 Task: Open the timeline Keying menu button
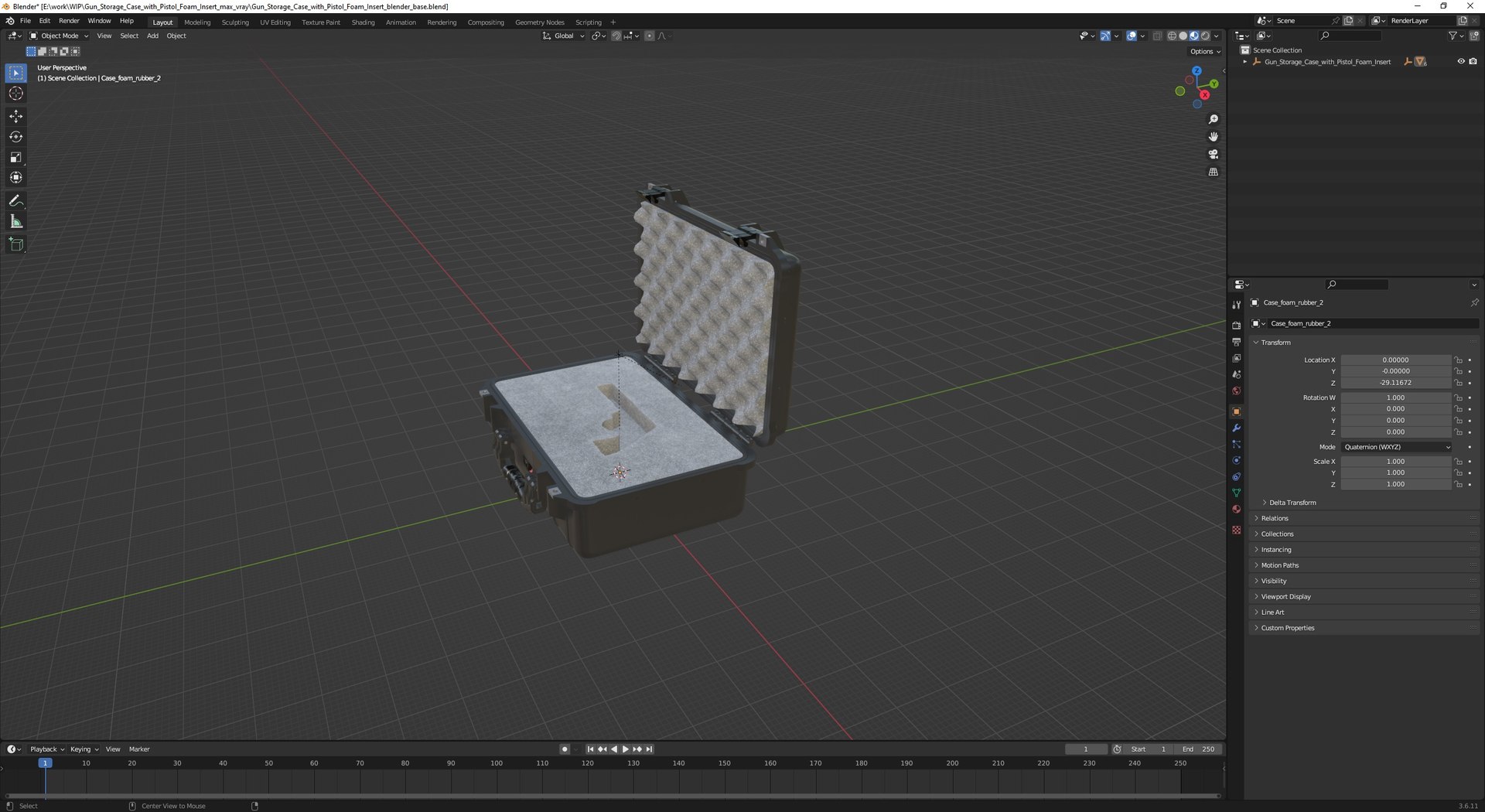coord(84,749)
